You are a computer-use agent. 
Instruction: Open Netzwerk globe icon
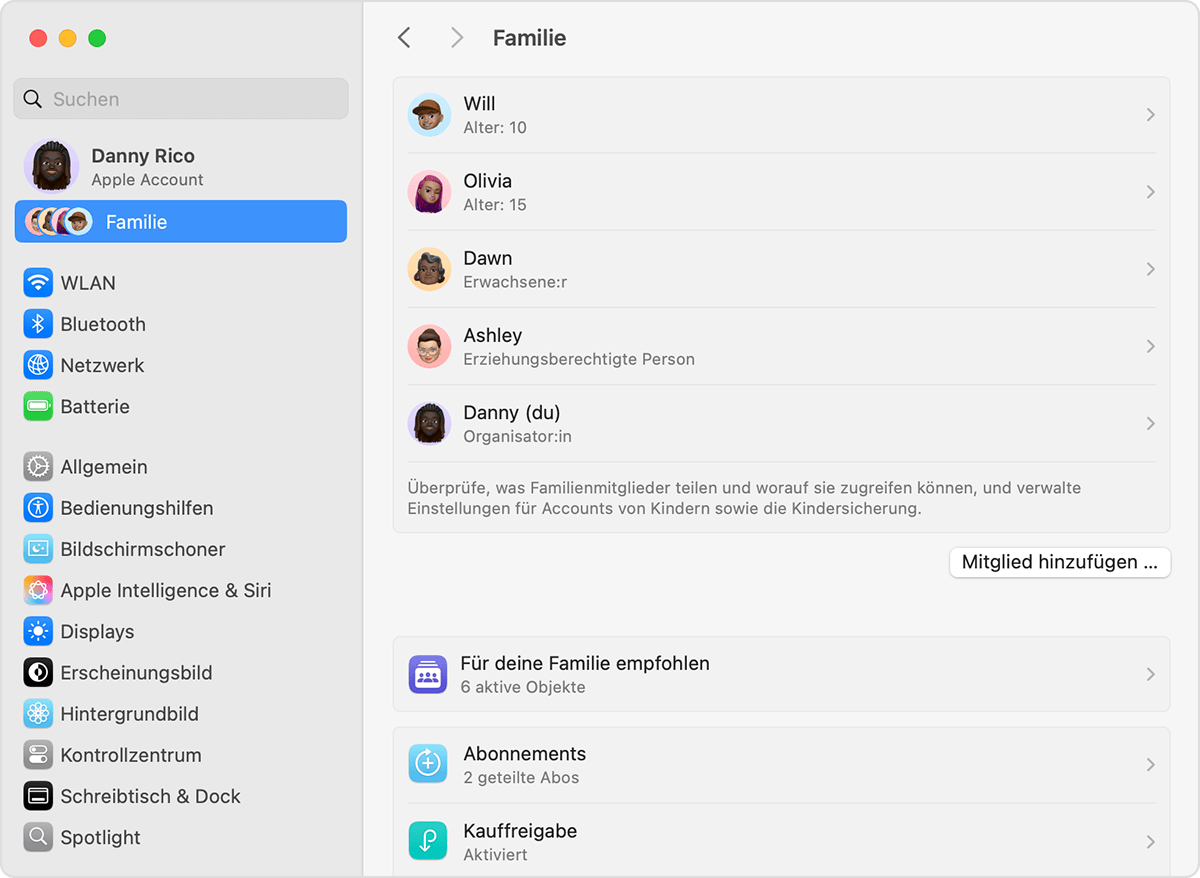38,365
